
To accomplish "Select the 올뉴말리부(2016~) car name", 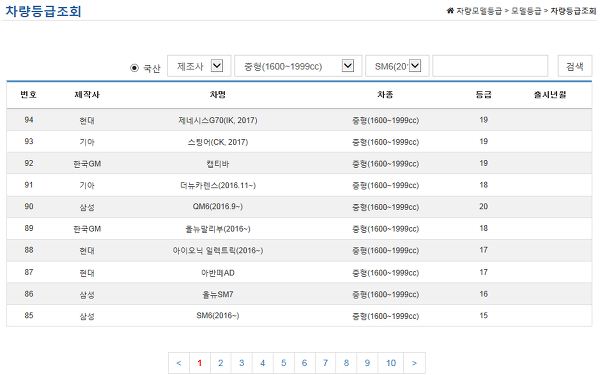I will coord(218,229).
